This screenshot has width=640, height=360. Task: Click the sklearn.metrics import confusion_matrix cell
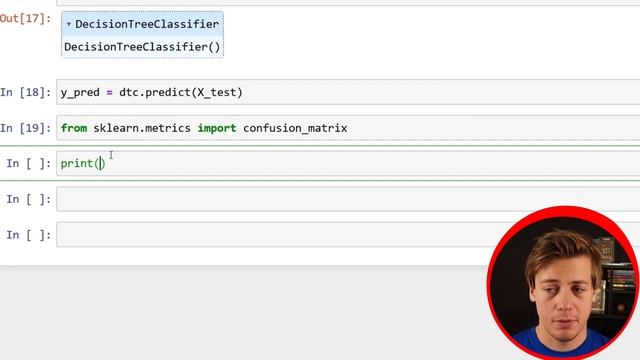click(348, 128)
